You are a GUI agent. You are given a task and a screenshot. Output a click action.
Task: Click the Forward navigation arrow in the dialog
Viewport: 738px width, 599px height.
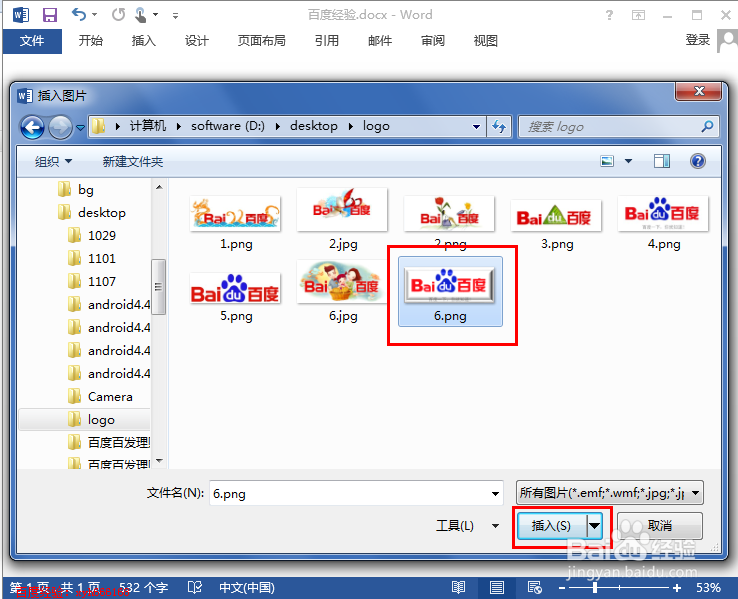click(x=60, y=127)
